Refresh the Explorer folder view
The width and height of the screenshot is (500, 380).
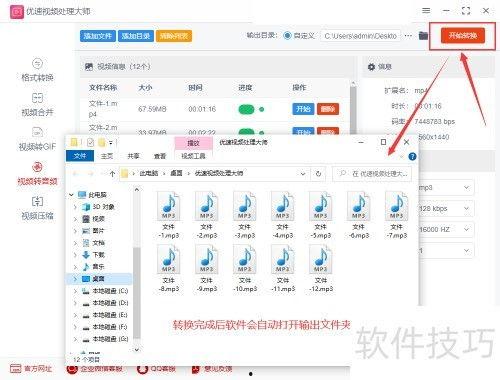[x=318, y=174]
